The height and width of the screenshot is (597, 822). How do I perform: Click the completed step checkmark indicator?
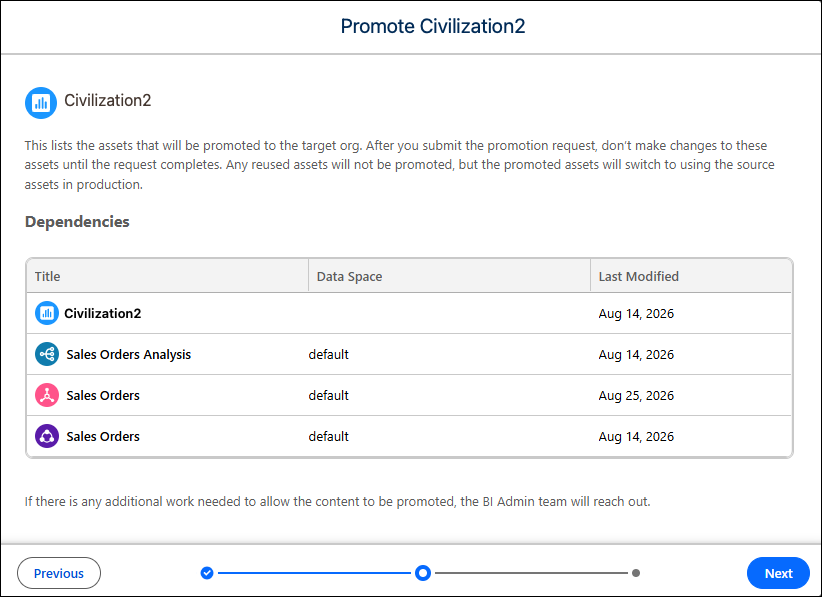[207, 573]
